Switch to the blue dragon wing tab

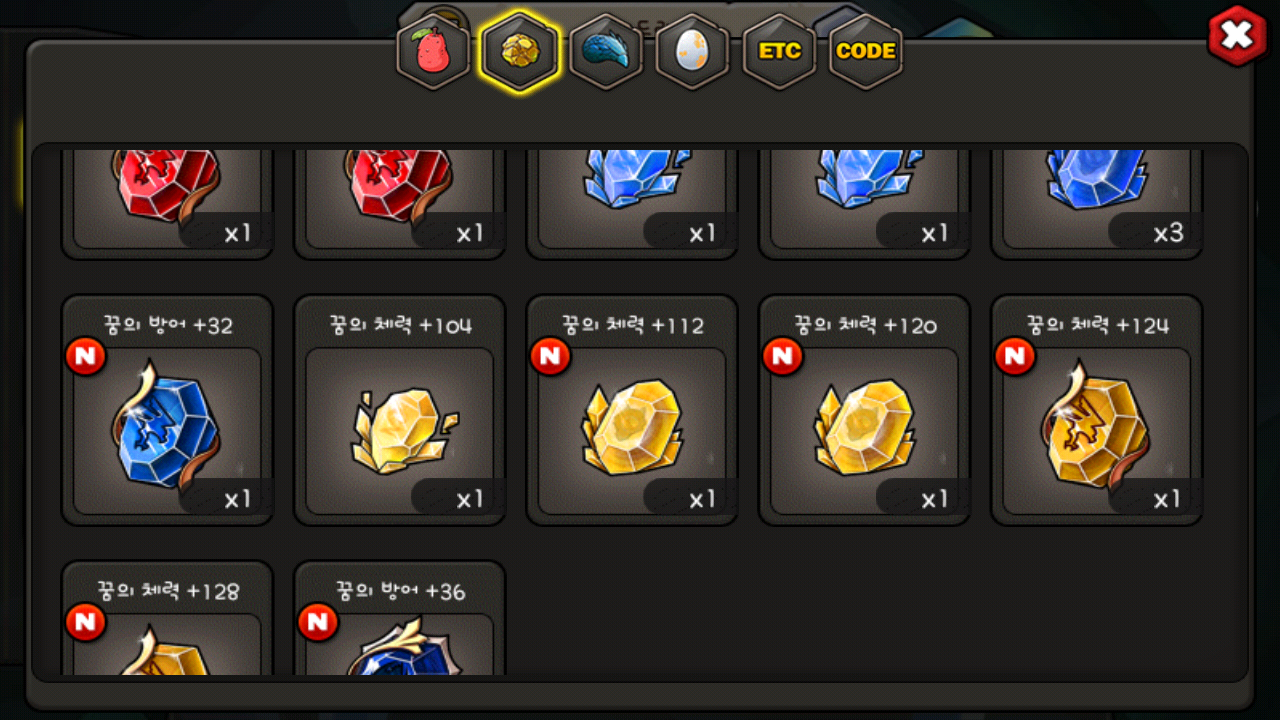pos(606,52)
